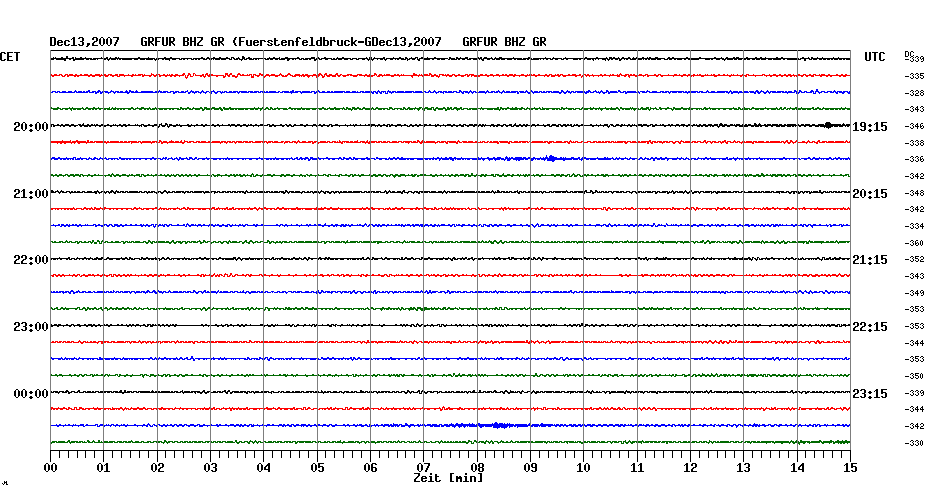
Task: Click the DC offset value -352
Action: click(915, 259)
